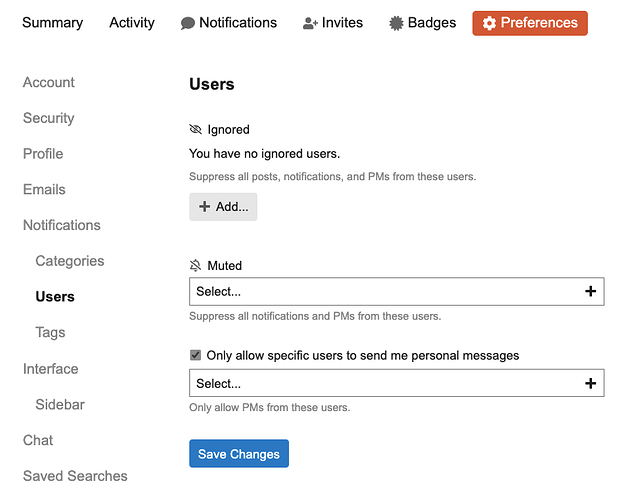View the Badges tab
This screenshot has height=500, width=641.
click(x=422, y=22)
